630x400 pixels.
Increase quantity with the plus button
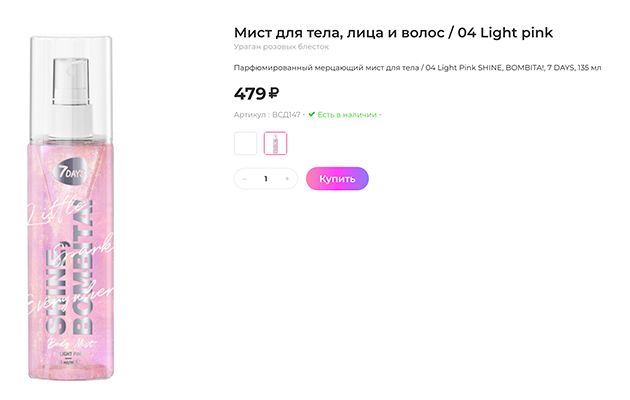click(287, 179)
